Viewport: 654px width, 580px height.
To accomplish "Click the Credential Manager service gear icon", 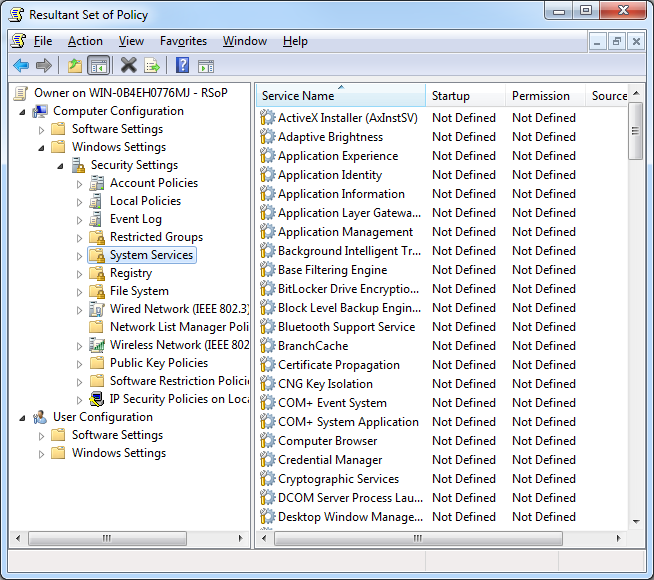I will (x=267, y=459).
